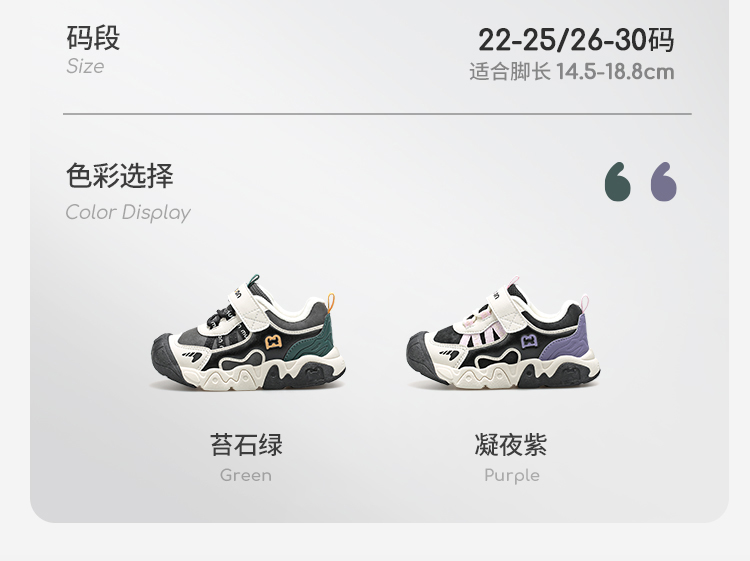Click the orange logo on green shoe
The image size is (750, 561).
coord(273,341)
